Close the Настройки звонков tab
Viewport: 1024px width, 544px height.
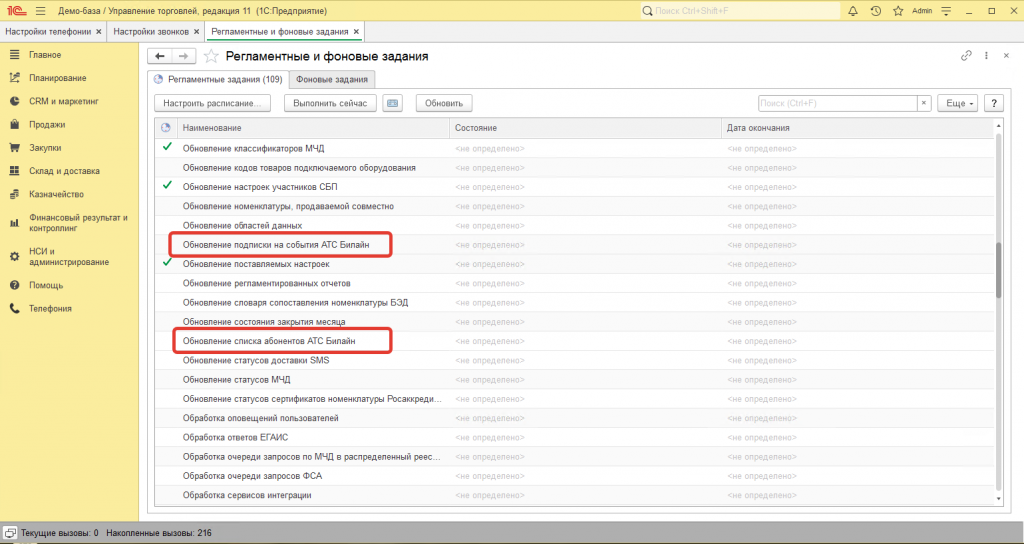tap(197, 31)
